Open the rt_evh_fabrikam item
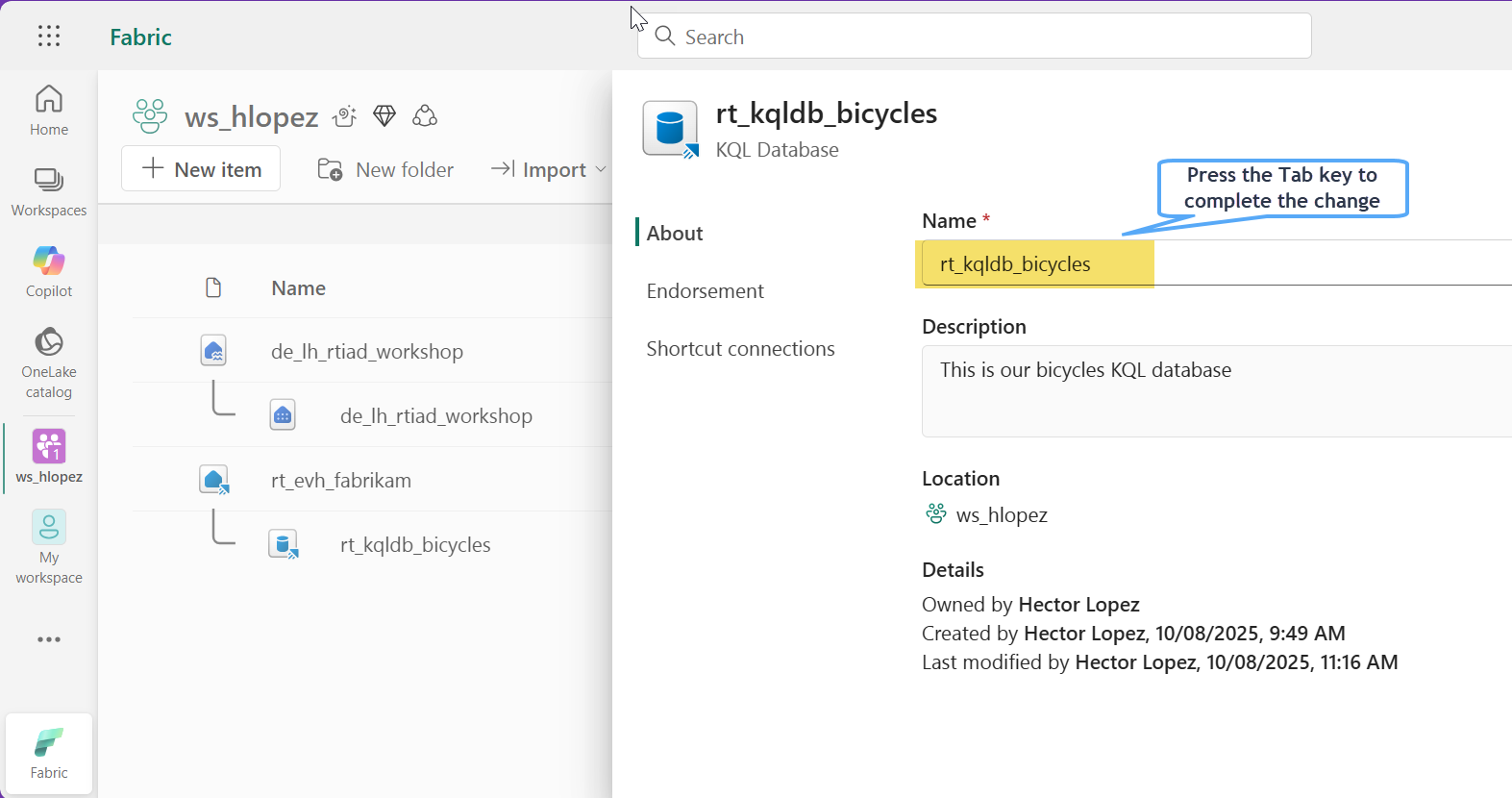 point(341,481)
